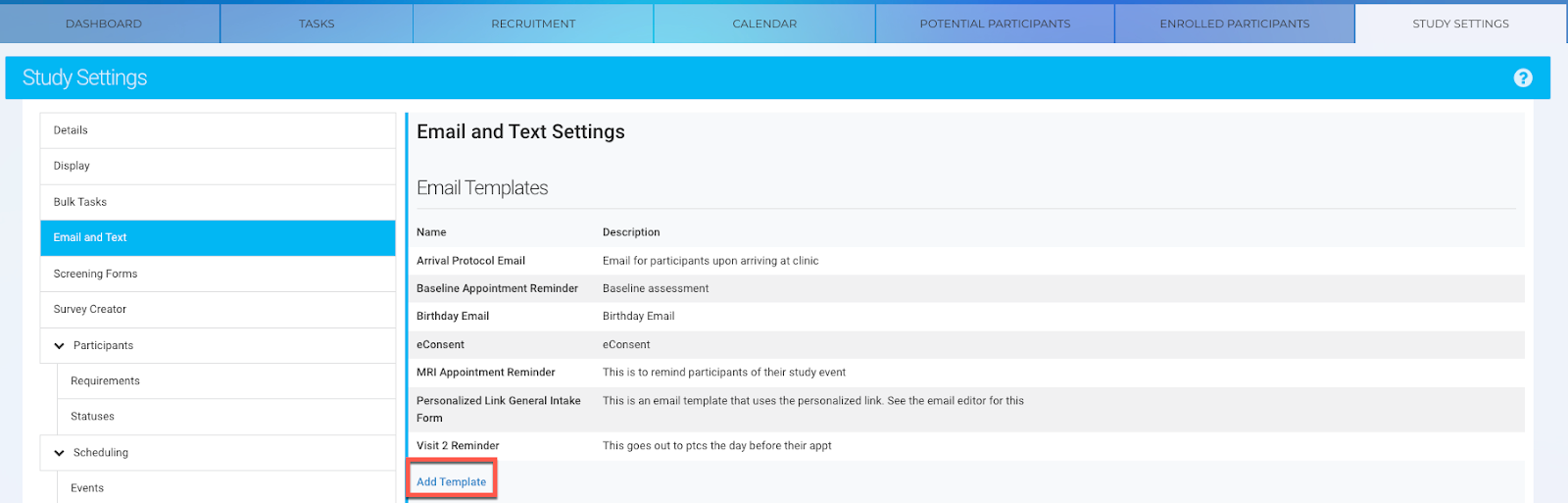
Task: Open the Arrival Protocol Email template
Action: (965, 261)
